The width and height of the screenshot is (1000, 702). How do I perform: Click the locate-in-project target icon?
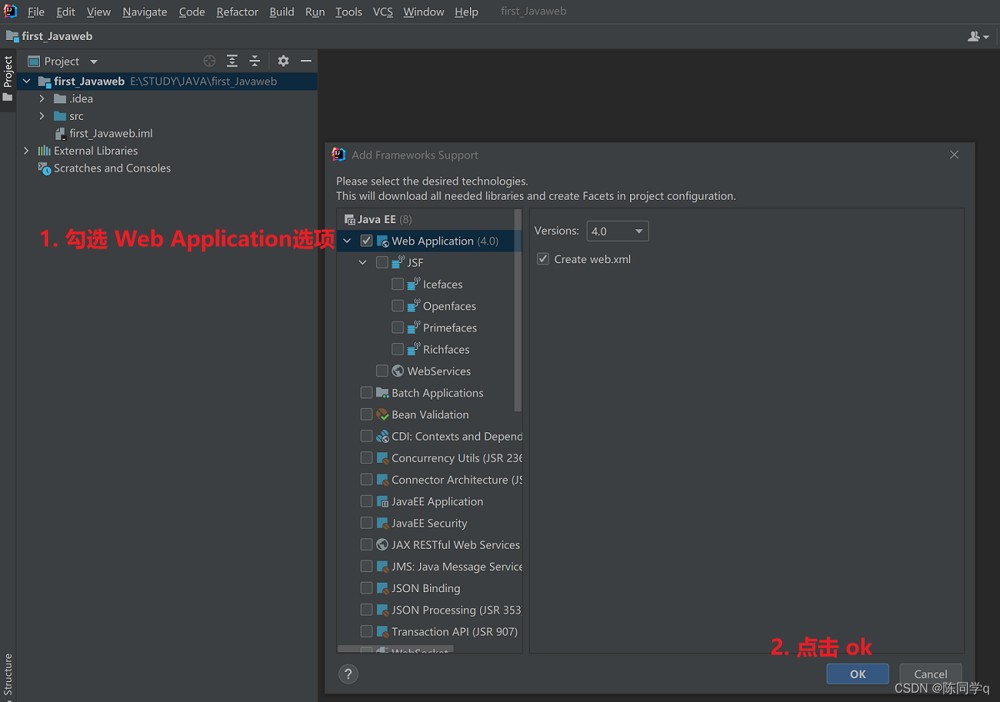click(209, 61)
